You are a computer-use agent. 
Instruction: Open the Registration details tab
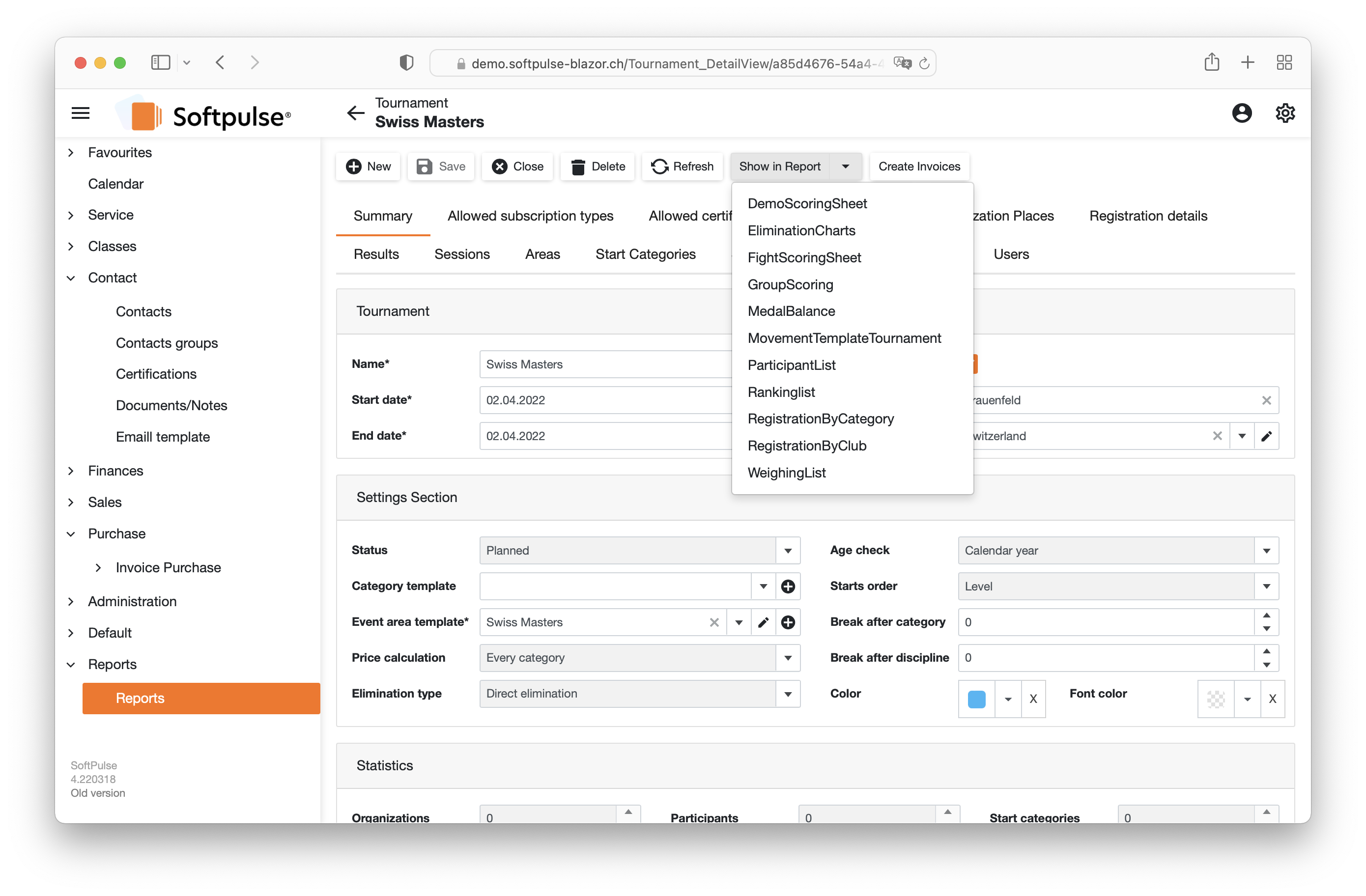pyautogui.click(x=1148, y=216)
